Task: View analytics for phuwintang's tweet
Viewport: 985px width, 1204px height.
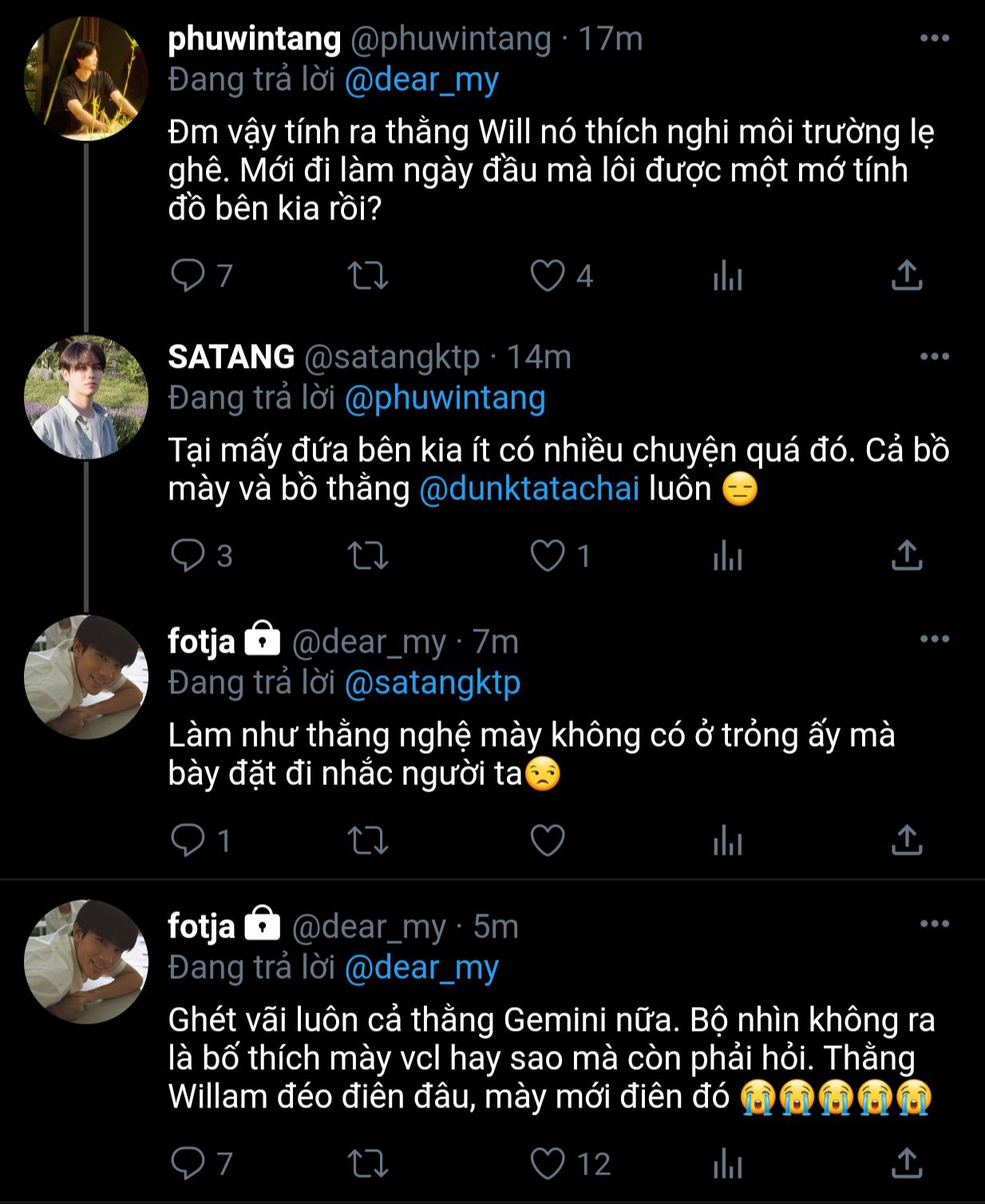Action: coord(727,276)
